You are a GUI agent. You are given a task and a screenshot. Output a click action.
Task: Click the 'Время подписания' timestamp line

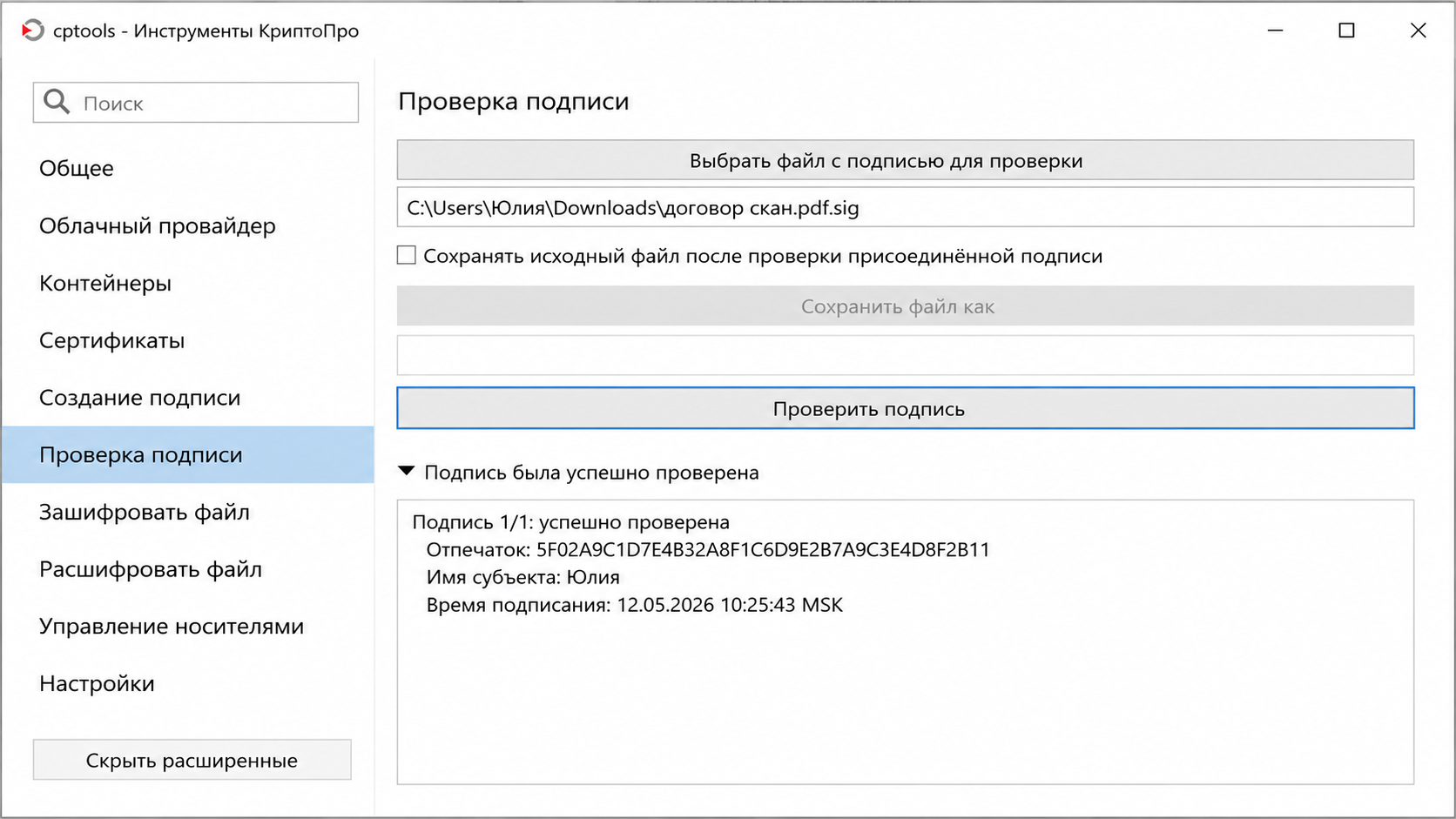[635, 605]
